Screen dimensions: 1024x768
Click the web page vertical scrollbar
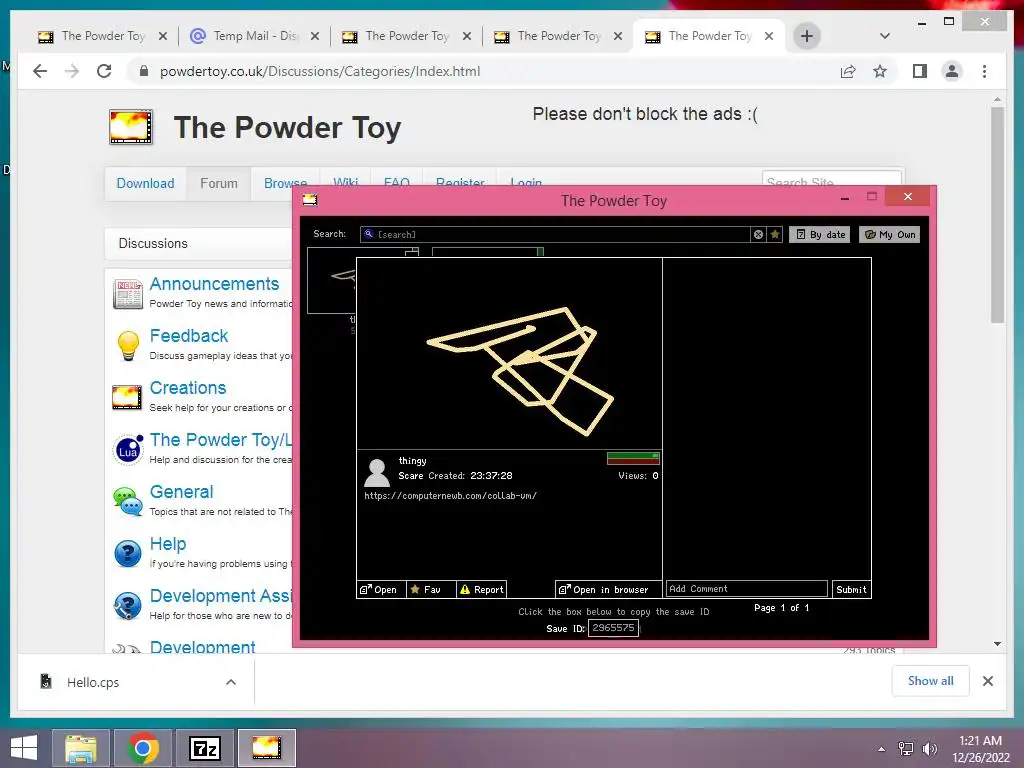point(997,216)
